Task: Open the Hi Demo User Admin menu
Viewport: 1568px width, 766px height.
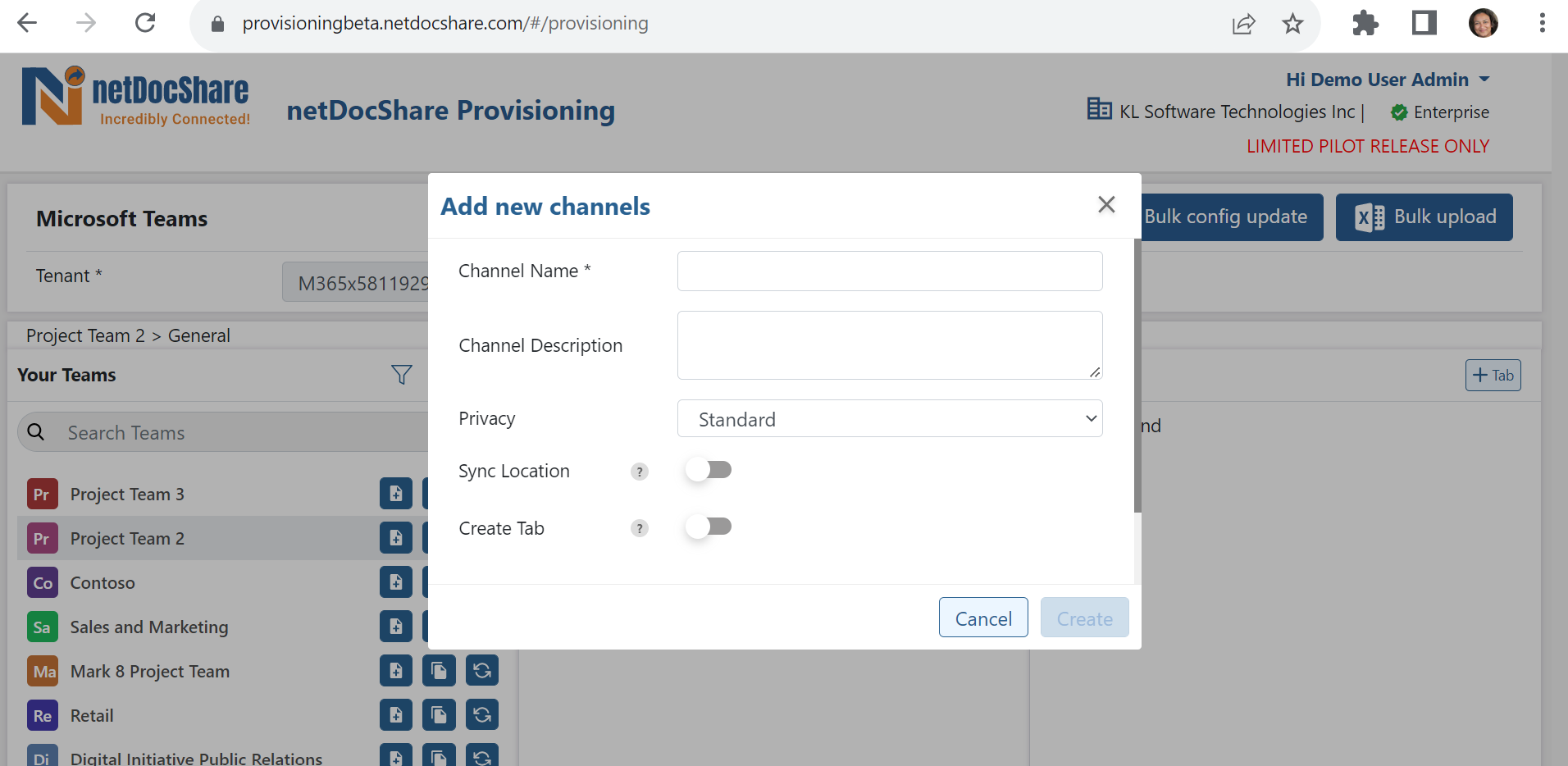Action: pyautogui.click(x=1388, y=80)
